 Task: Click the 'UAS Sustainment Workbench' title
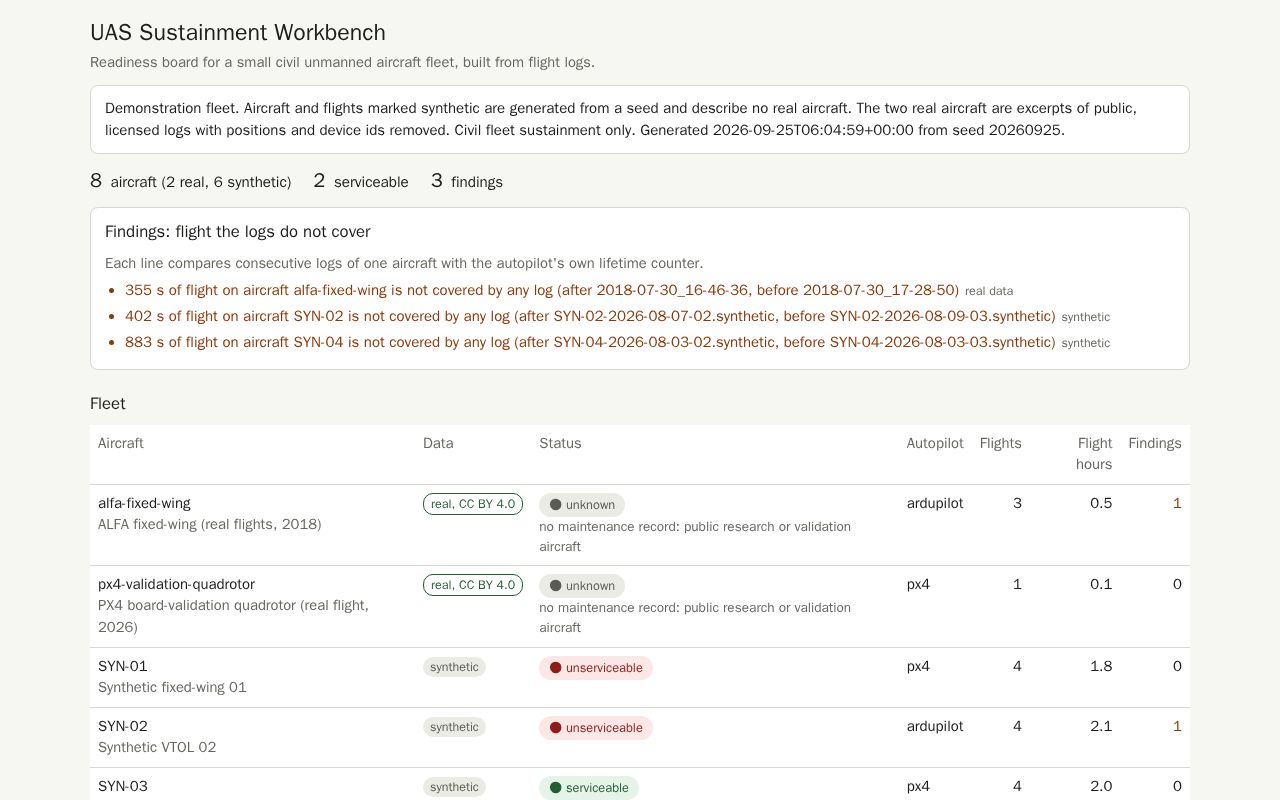238,32
